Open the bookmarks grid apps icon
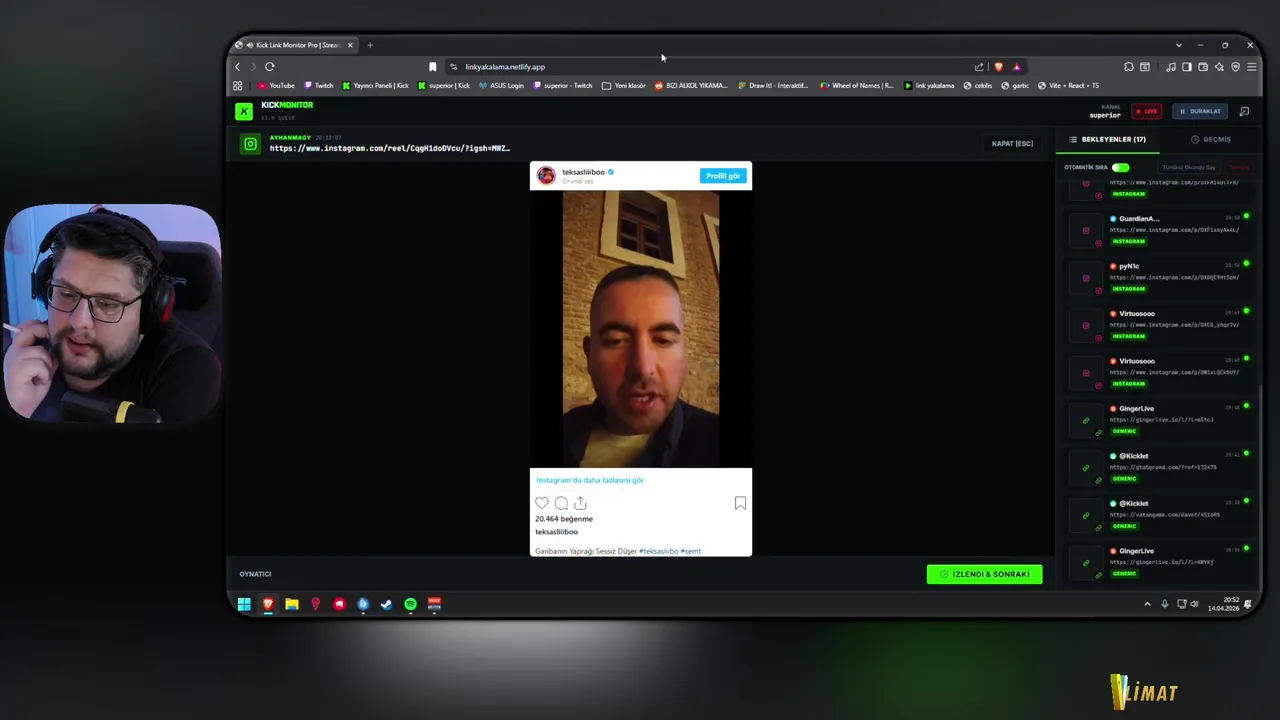 (238, 86)
